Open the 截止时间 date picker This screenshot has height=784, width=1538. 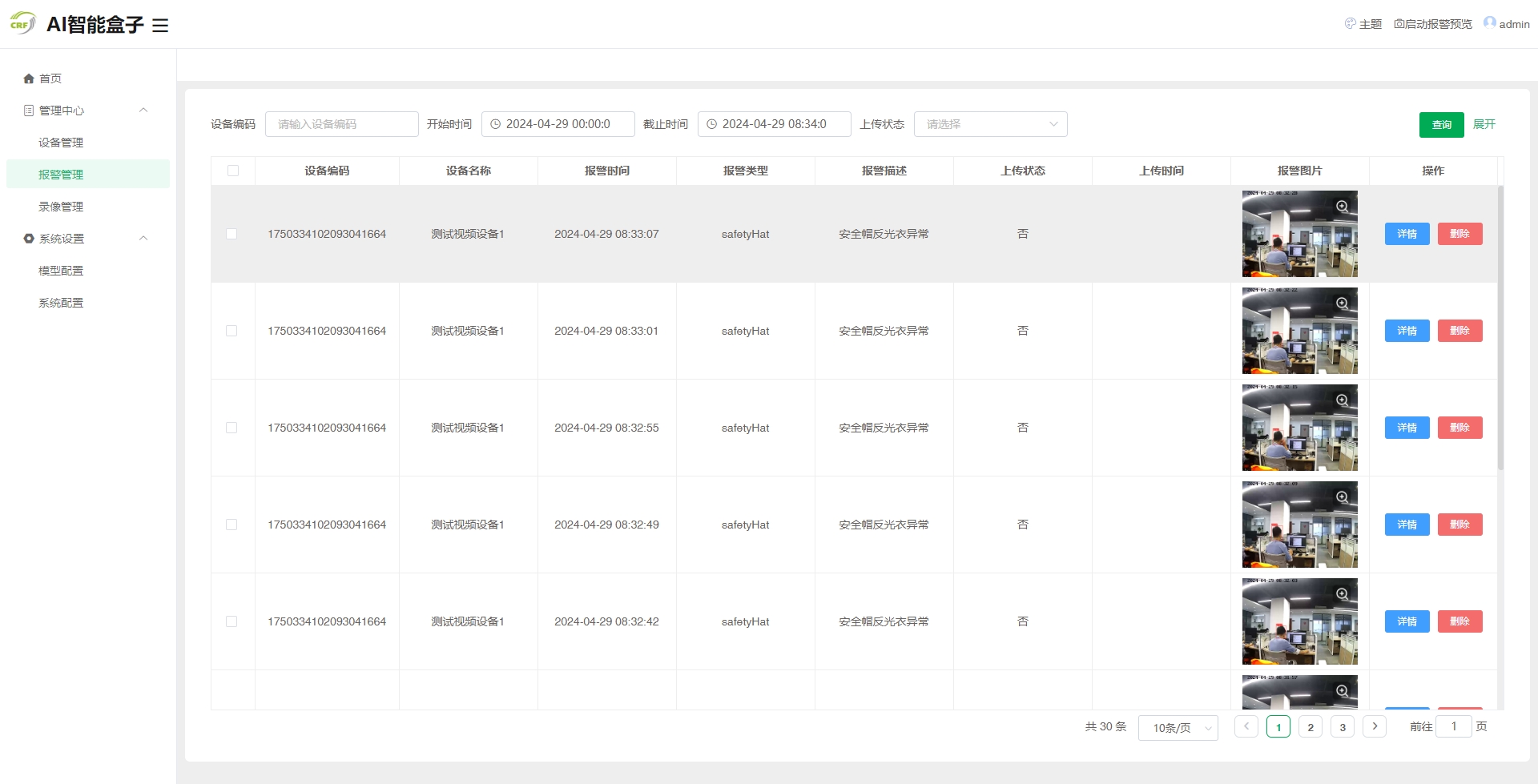[775, 124]
